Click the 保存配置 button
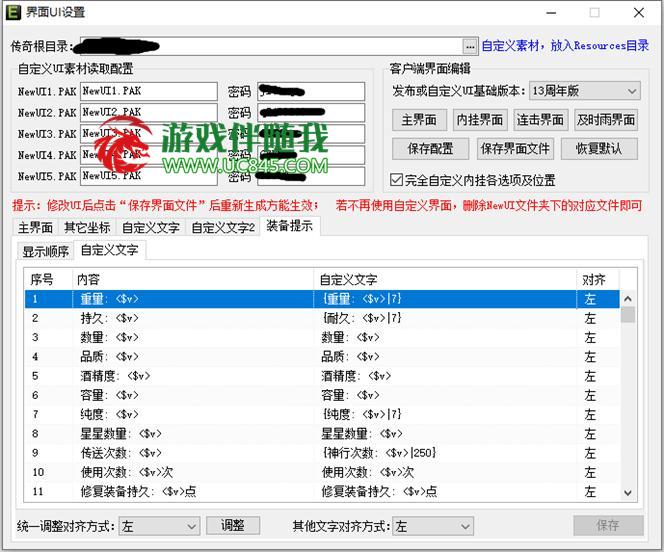The width and height of the screenshot is (664, 552). point(430,149)
